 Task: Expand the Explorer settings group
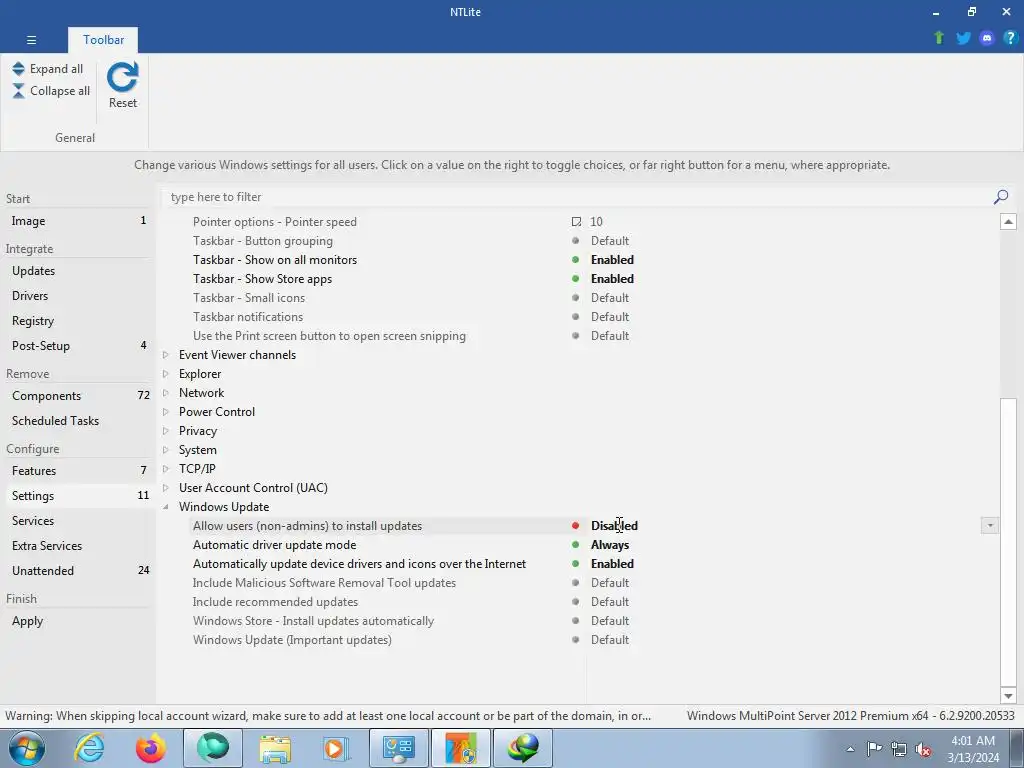click(x=166, y=374)
